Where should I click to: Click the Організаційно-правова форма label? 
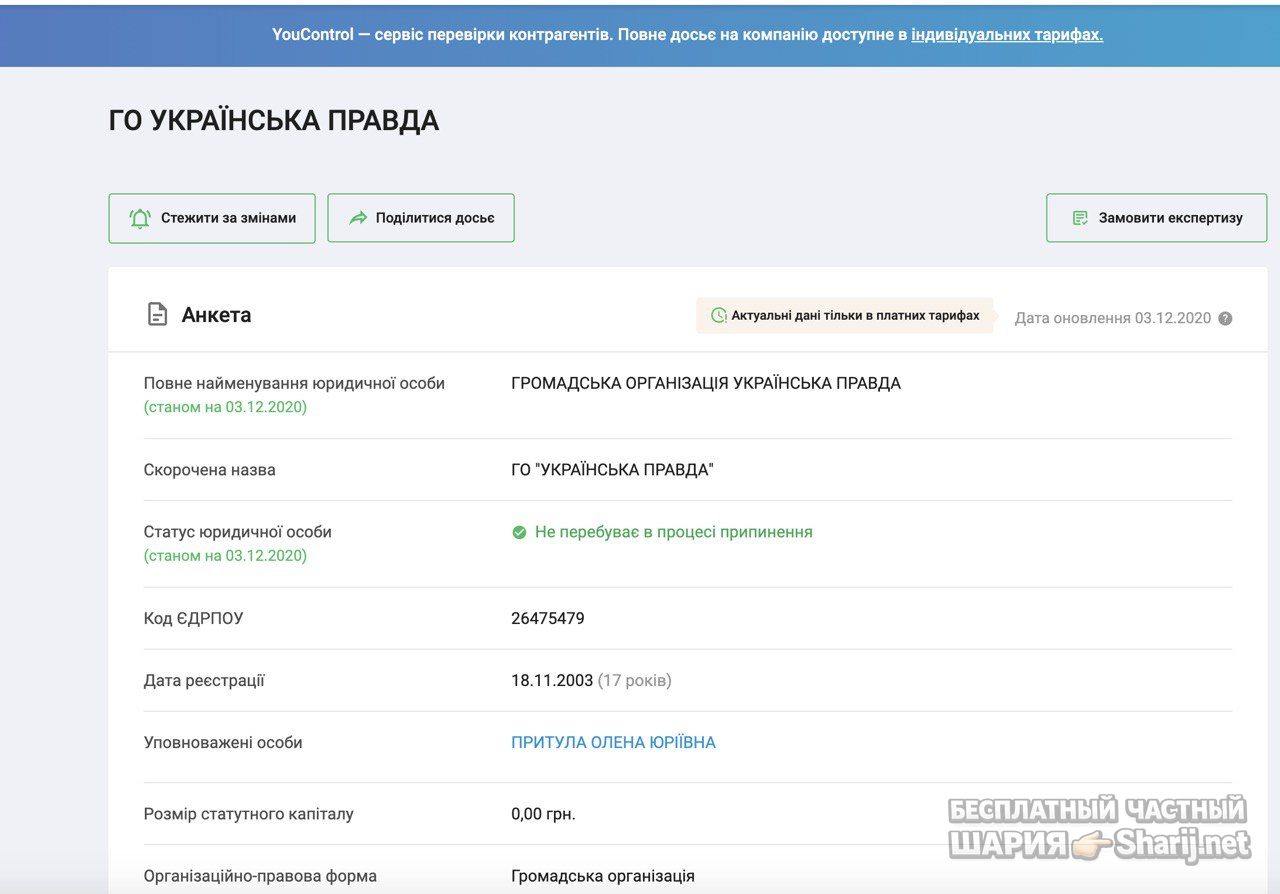pyautogui.click(x=260, y=877)
